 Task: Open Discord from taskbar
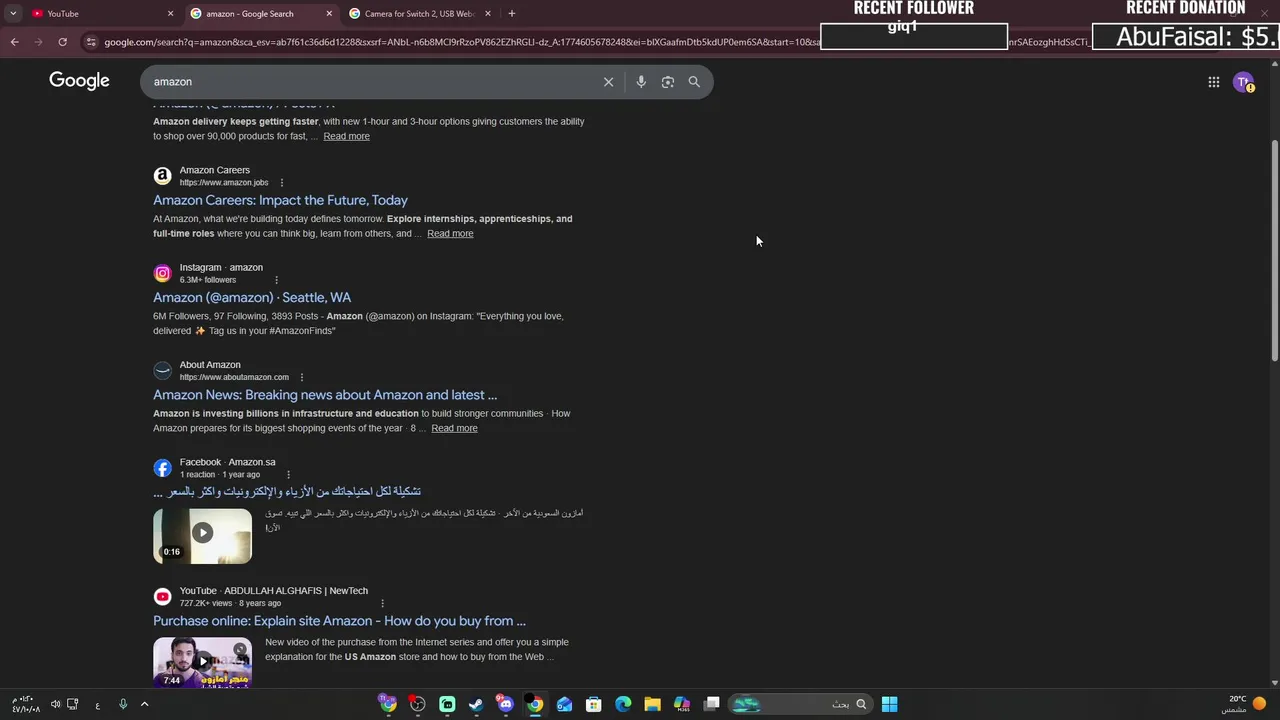point(505,704)
